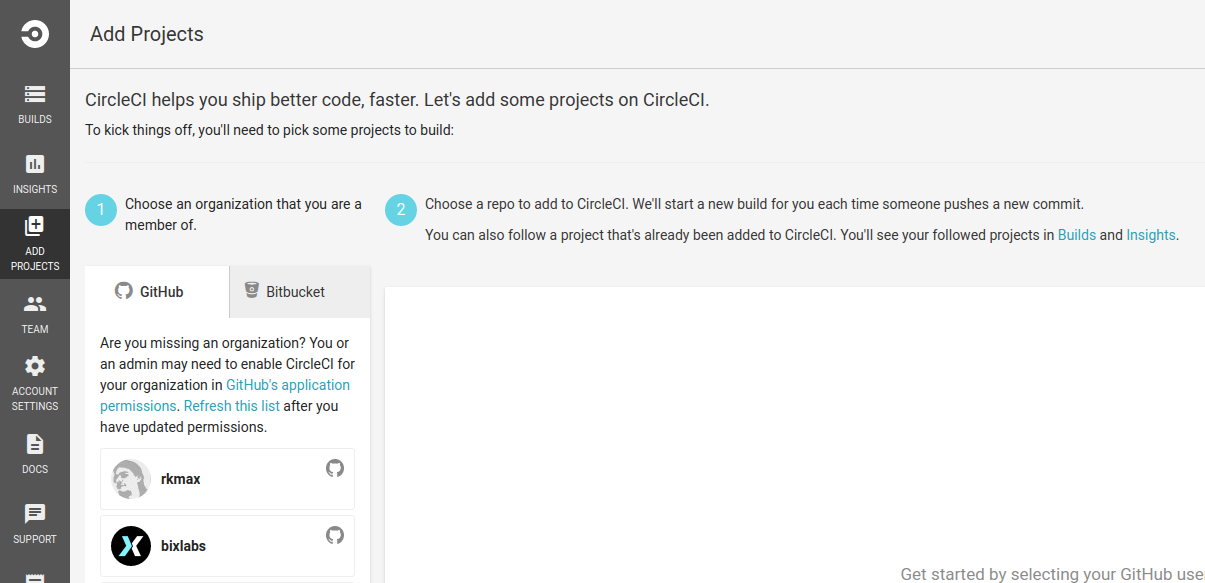
Task: Open Support from the sidebar
Action: [x=34, y=522]
